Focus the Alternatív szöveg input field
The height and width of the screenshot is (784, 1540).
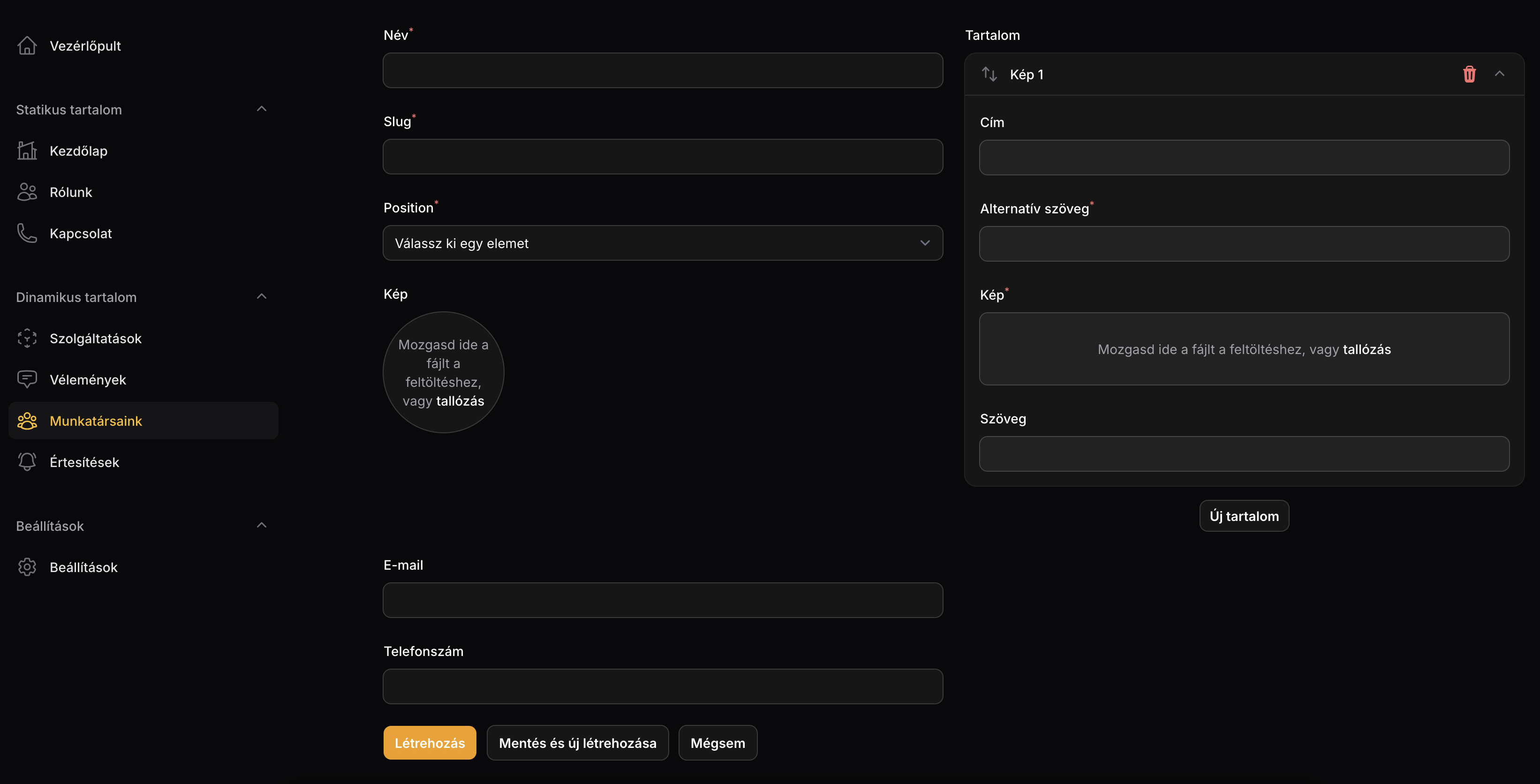click(1244, 244)
